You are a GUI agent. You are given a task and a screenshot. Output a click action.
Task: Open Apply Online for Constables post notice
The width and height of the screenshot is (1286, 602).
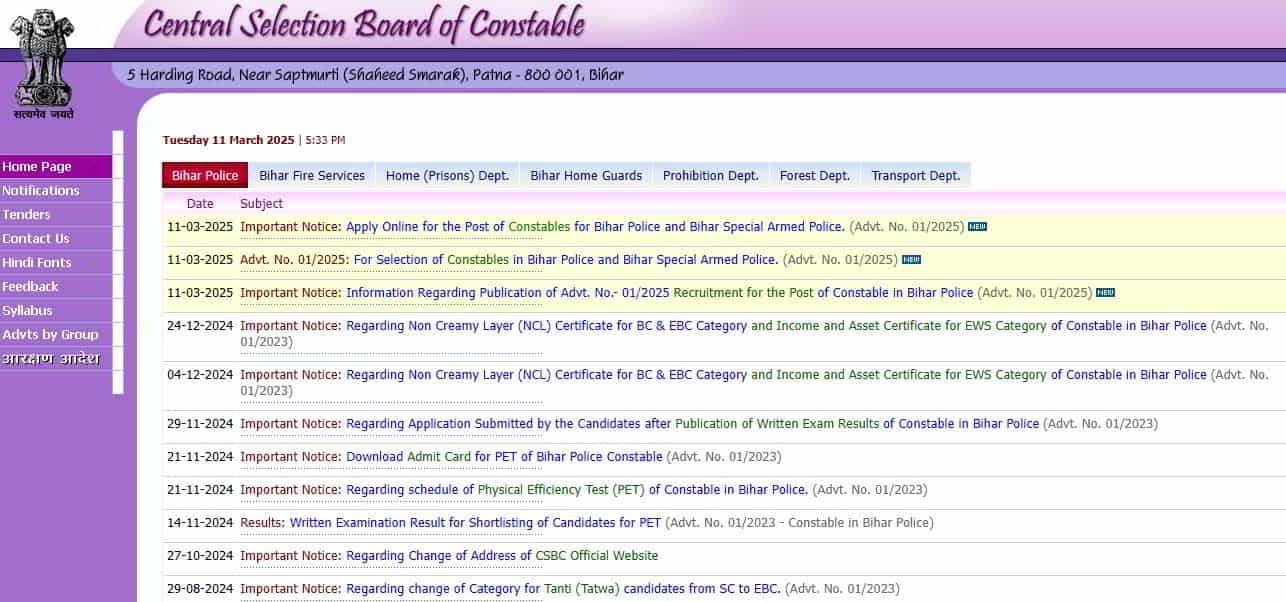[595, 227]
